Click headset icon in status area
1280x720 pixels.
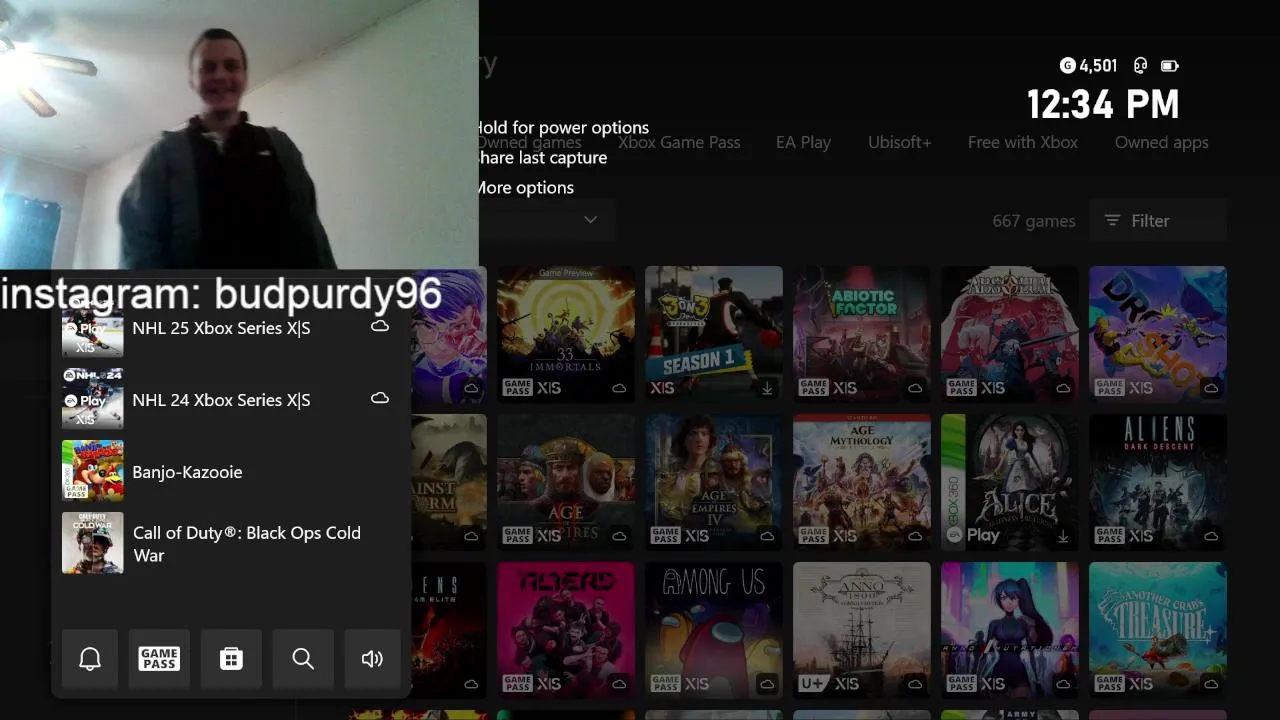(x=1140, y=66)
